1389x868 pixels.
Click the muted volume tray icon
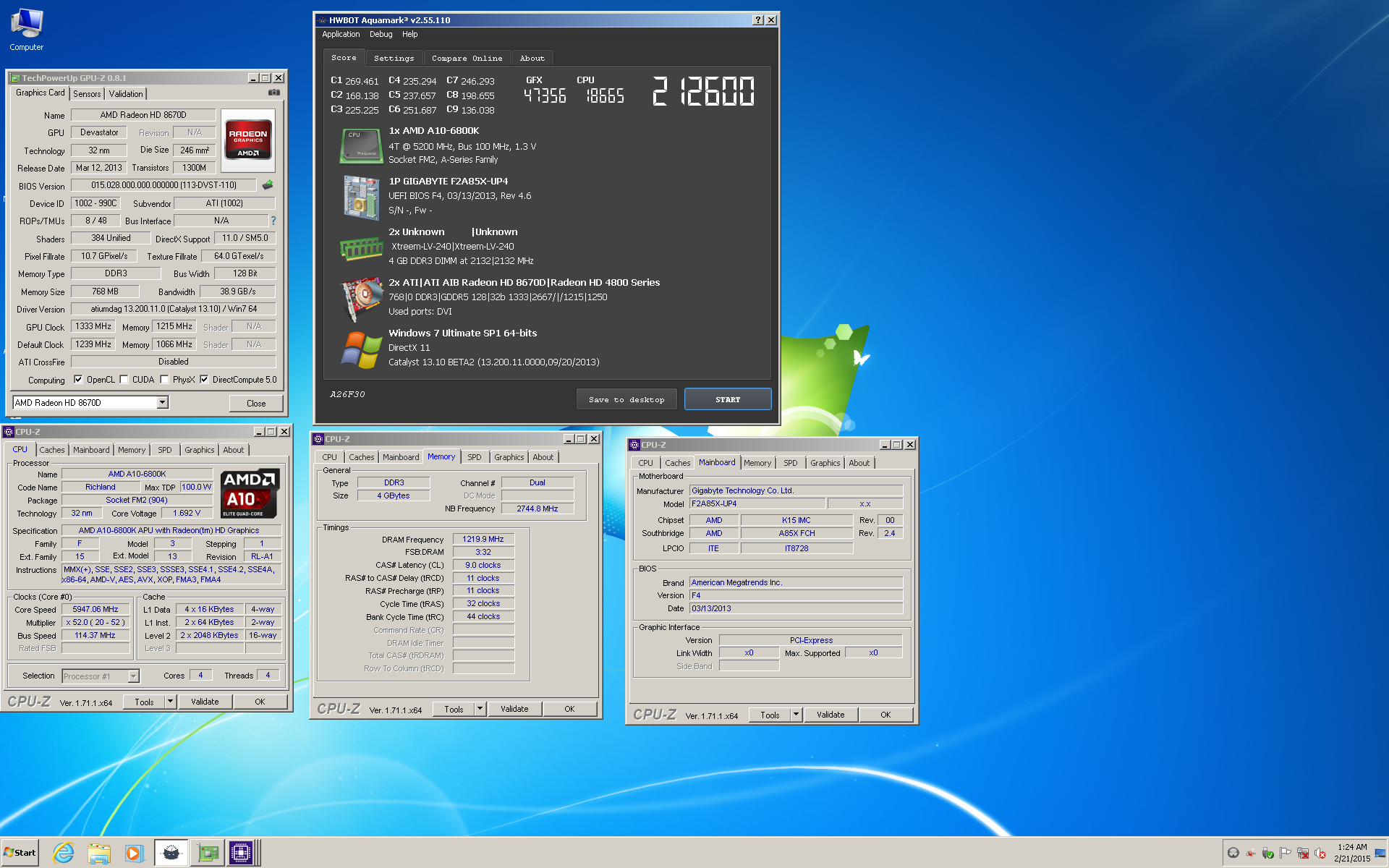tap(1320, 853)
